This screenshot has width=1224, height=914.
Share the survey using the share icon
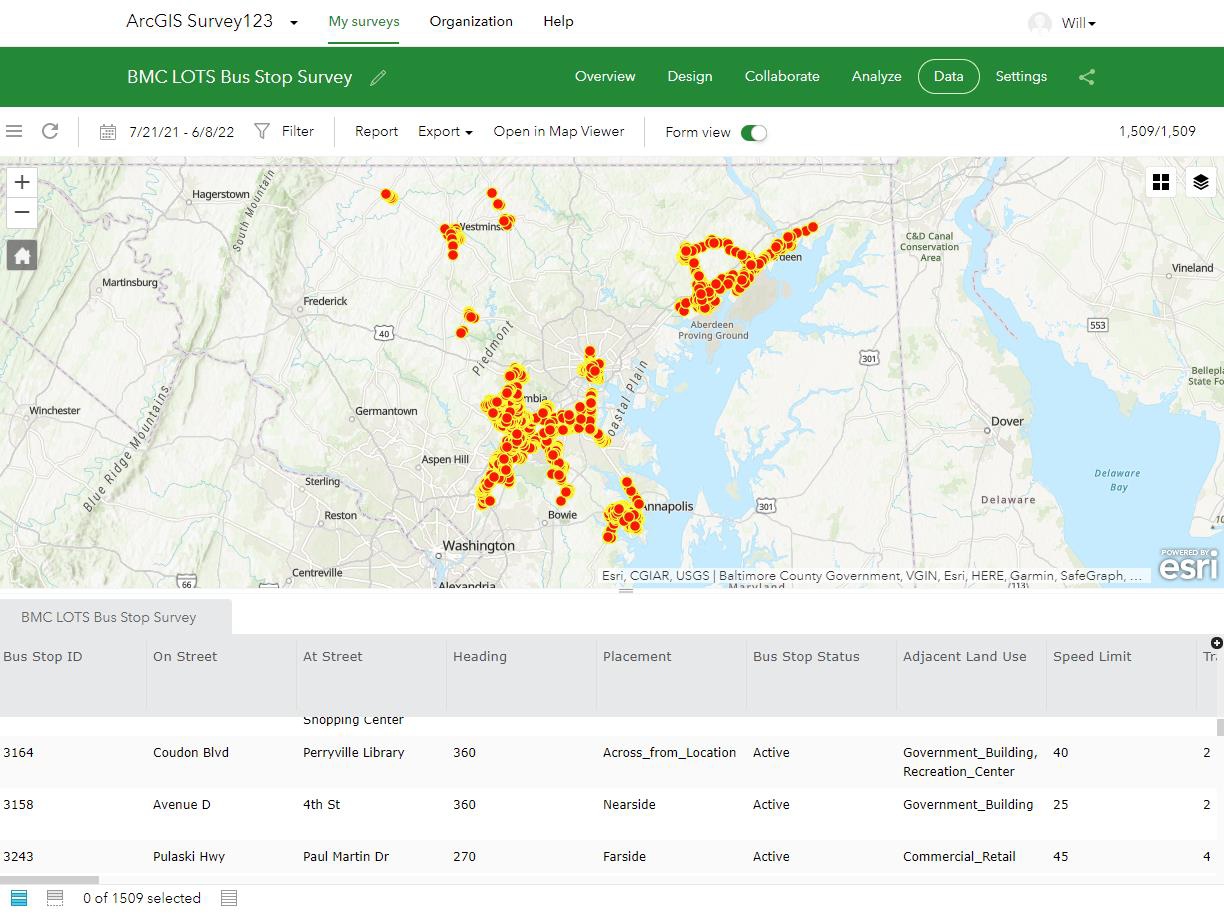[1087, 77]
